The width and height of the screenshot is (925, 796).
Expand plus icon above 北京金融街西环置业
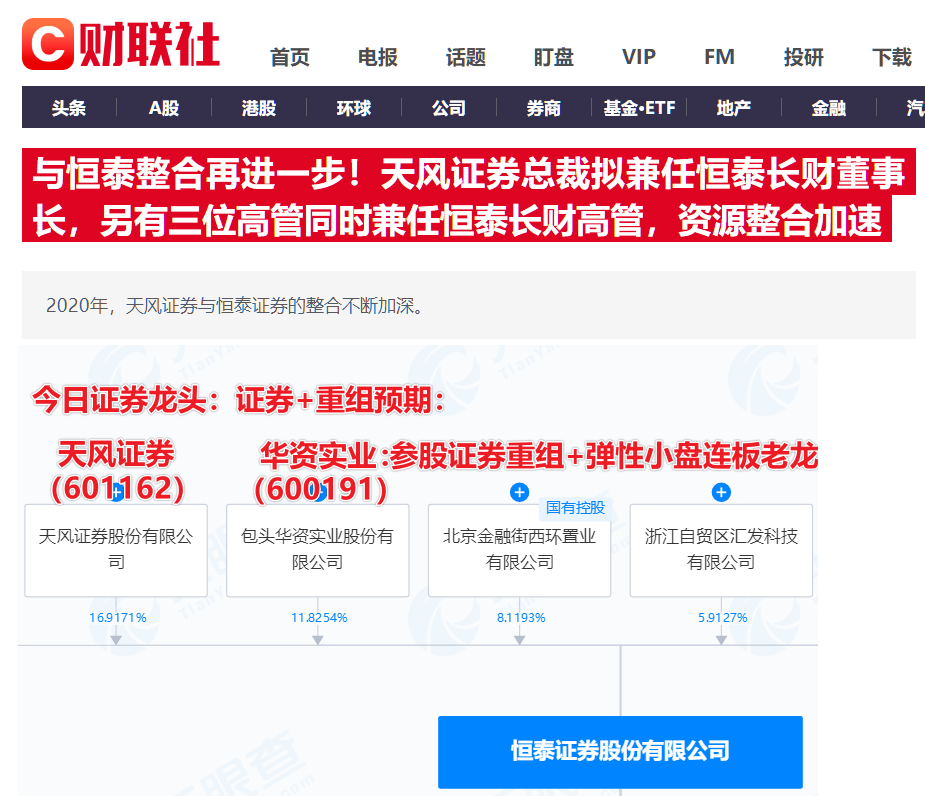pyautogui.click(x=519, y=492)
